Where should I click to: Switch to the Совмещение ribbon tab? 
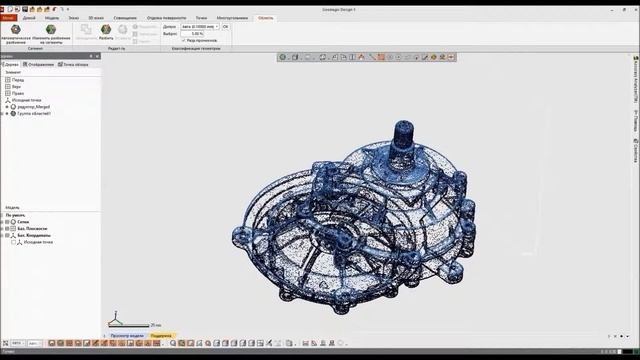[x=125, y=18]
